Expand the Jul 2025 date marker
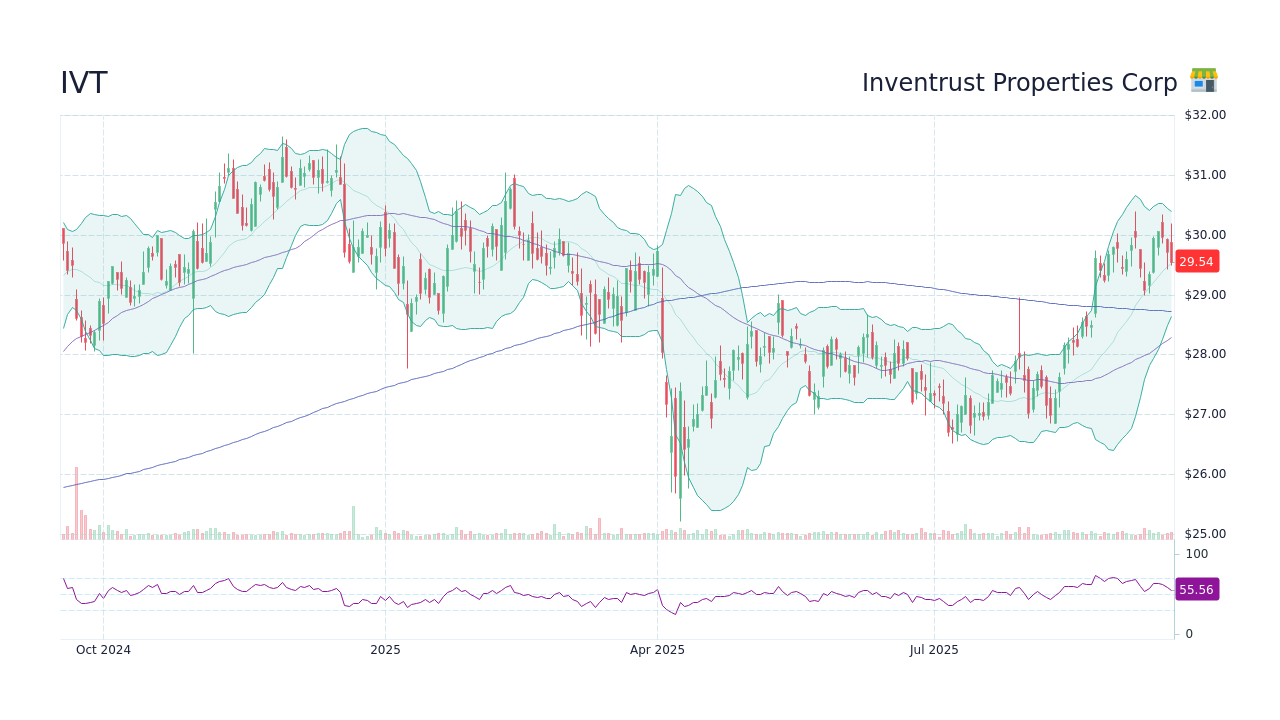 (935, 649)
